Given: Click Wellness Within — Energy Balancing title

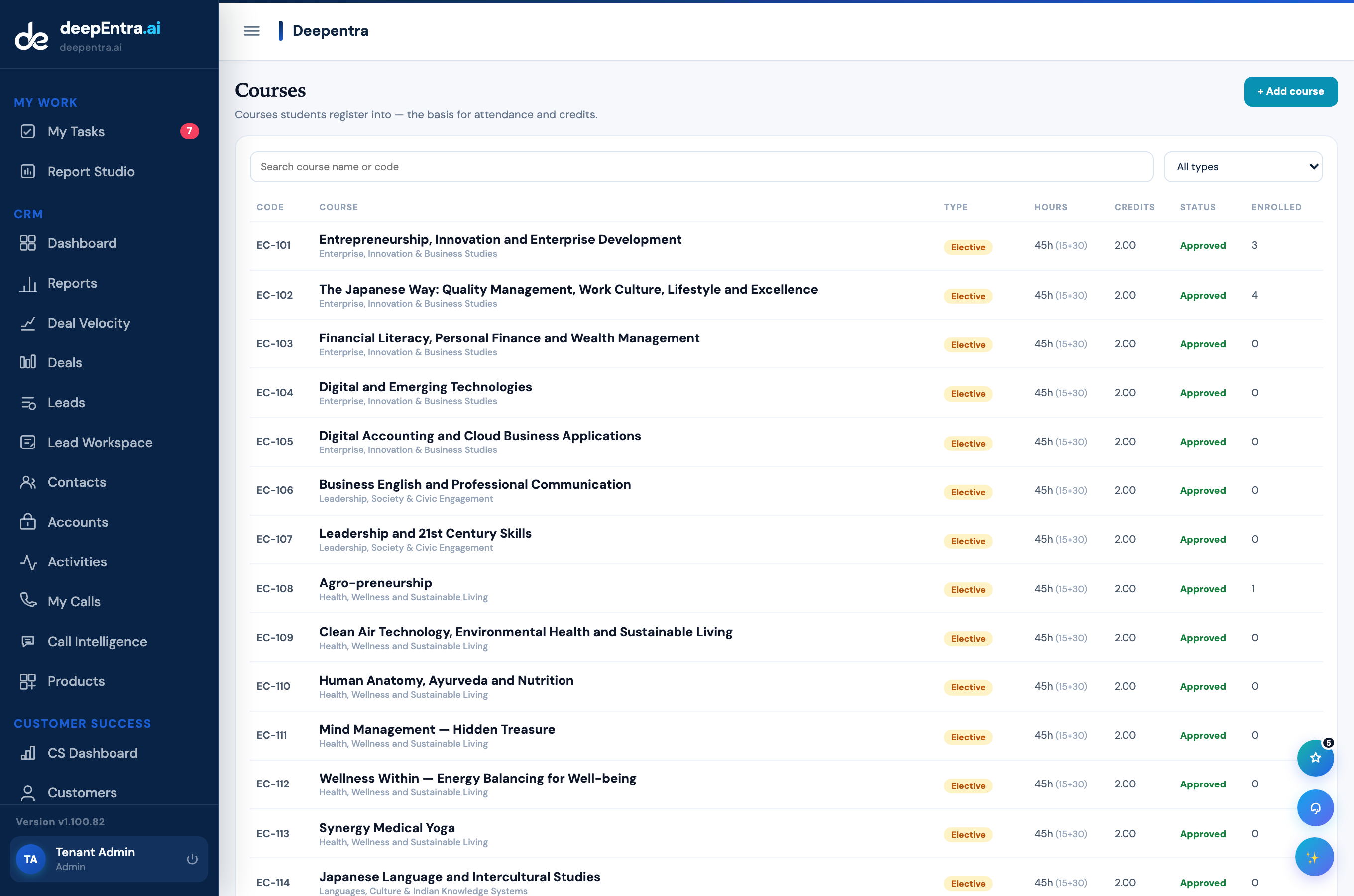Looking at the screenshot, I should pyautogui.click(x=477, y=779).
